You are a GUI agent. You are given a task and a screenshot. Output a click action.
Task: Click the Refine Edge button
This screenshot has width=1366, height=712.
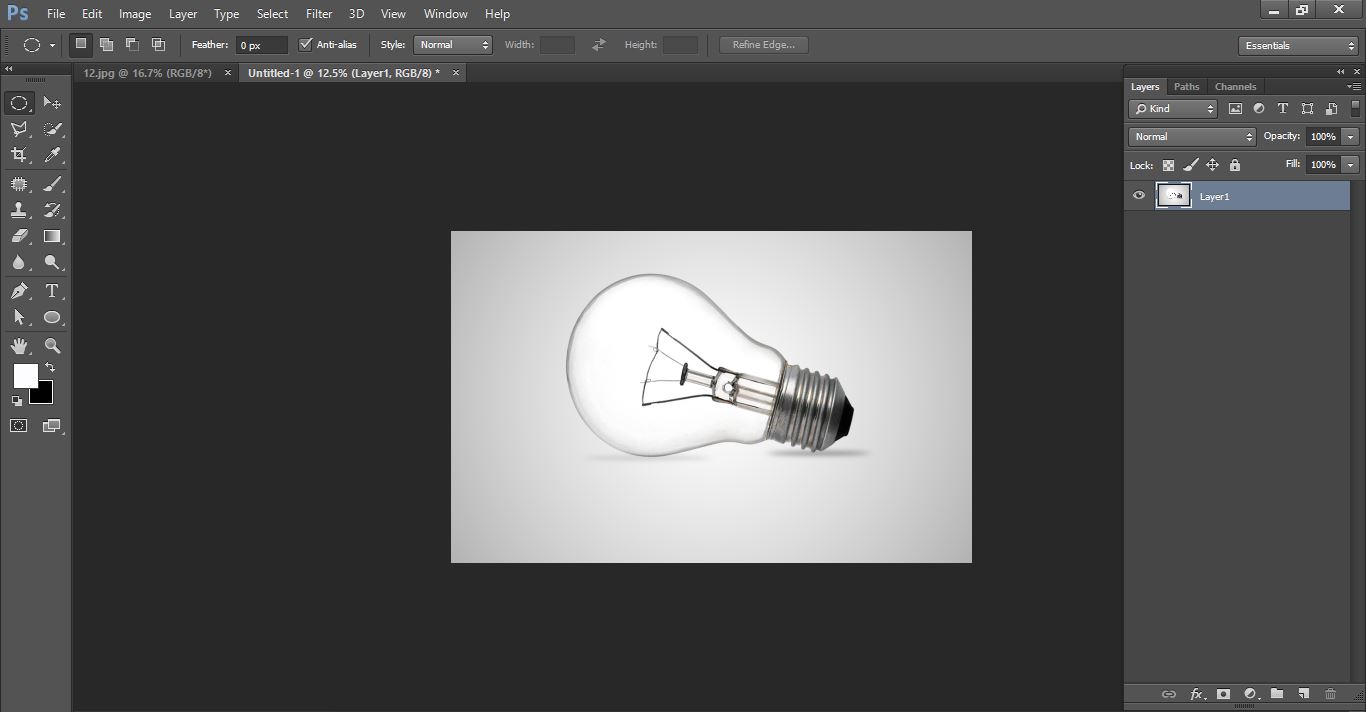763,44
